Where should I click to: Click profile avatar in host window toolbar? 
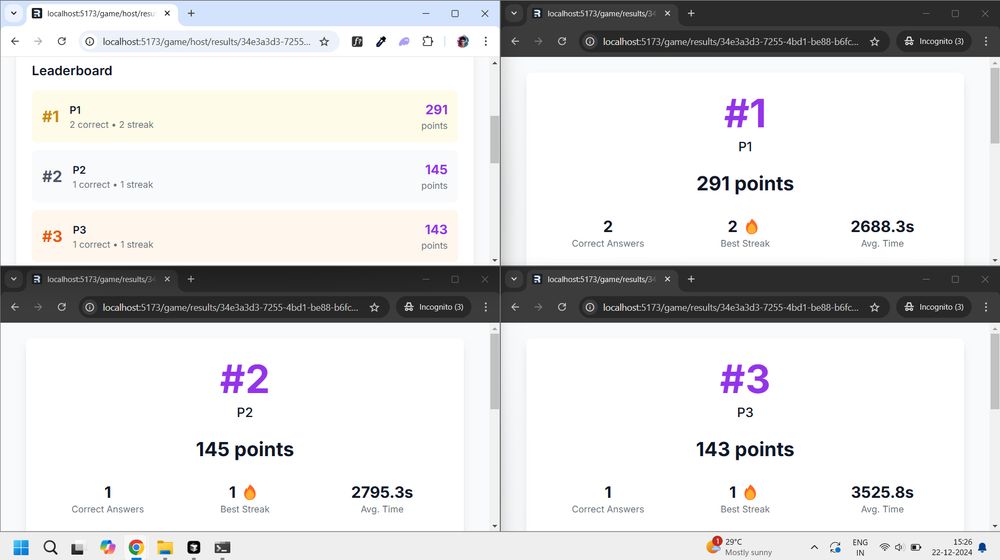(x=462, y=41)
